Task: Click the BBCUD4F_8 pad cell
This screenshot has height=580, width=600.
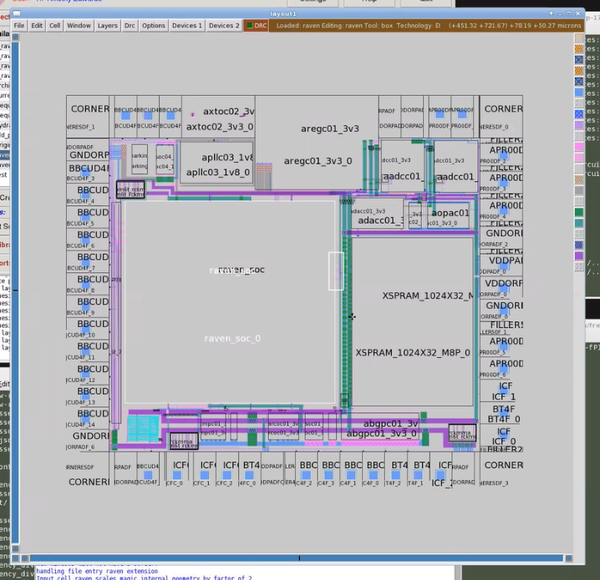Action: 88,283
